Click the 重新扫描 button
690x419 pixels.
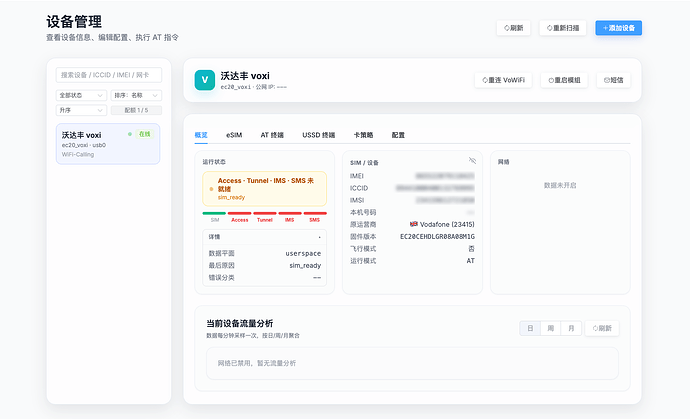[x=562, y=28]
